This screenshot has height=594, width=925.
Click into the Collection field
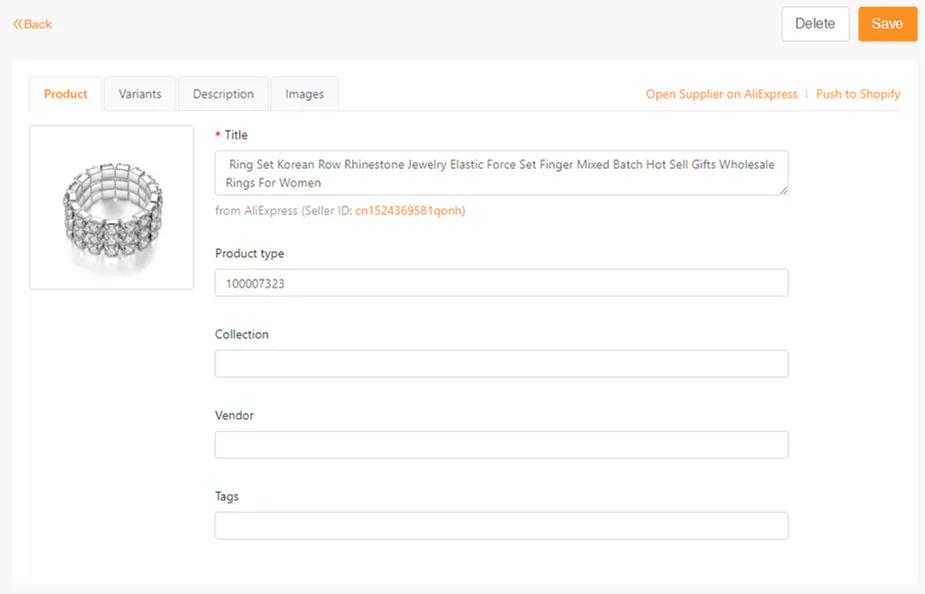click(501, 364)
